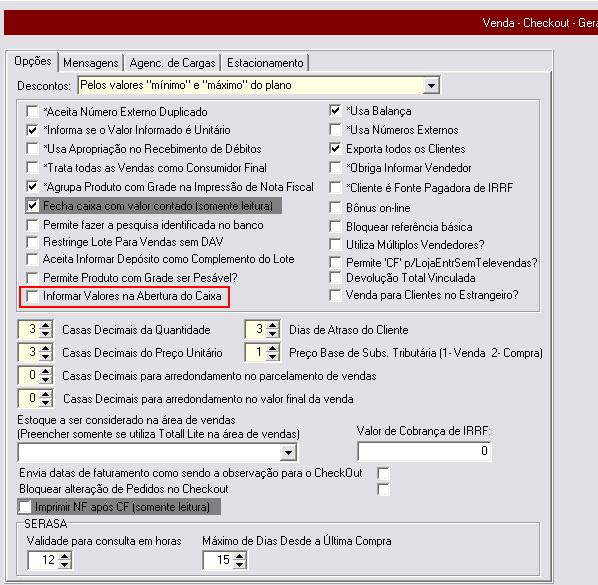Check Envia datas de faturamento como observação

(383, 474)
